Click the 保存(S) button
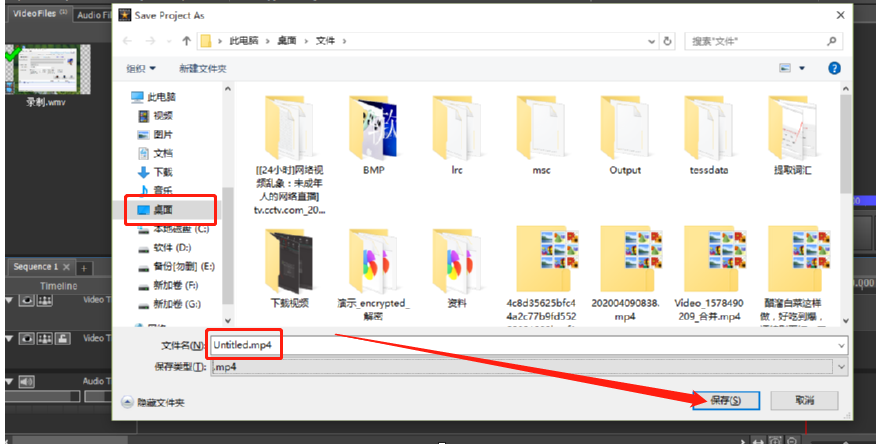The width and height of the screenshot is (876, 444). point(726,400)
